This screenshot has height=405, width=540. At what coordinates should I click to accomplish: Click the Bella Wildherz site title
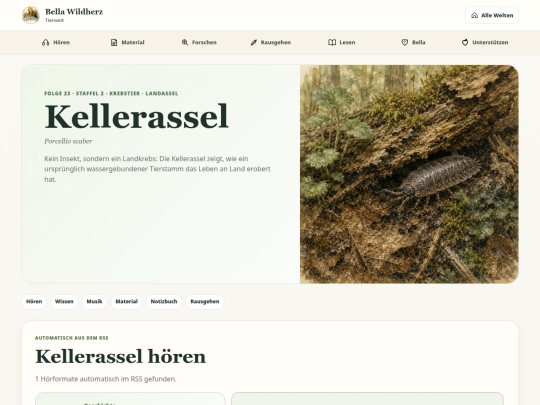coord(74,12)
